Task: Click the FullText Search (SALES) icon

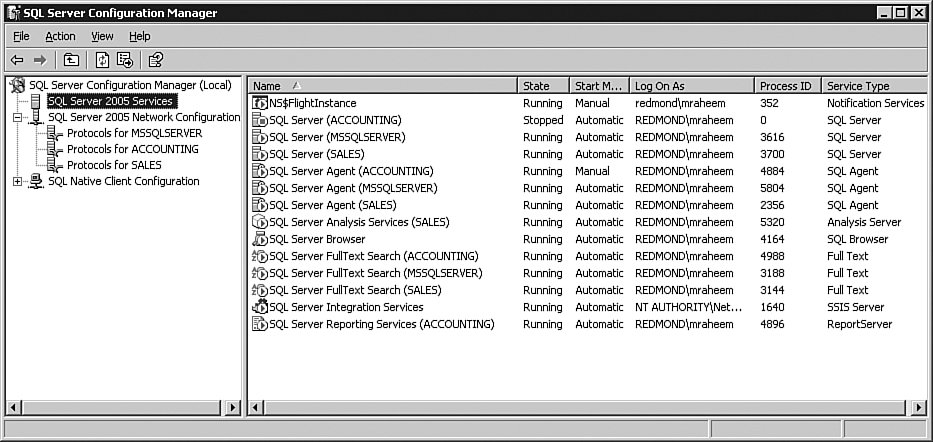Action: (260, 290)
